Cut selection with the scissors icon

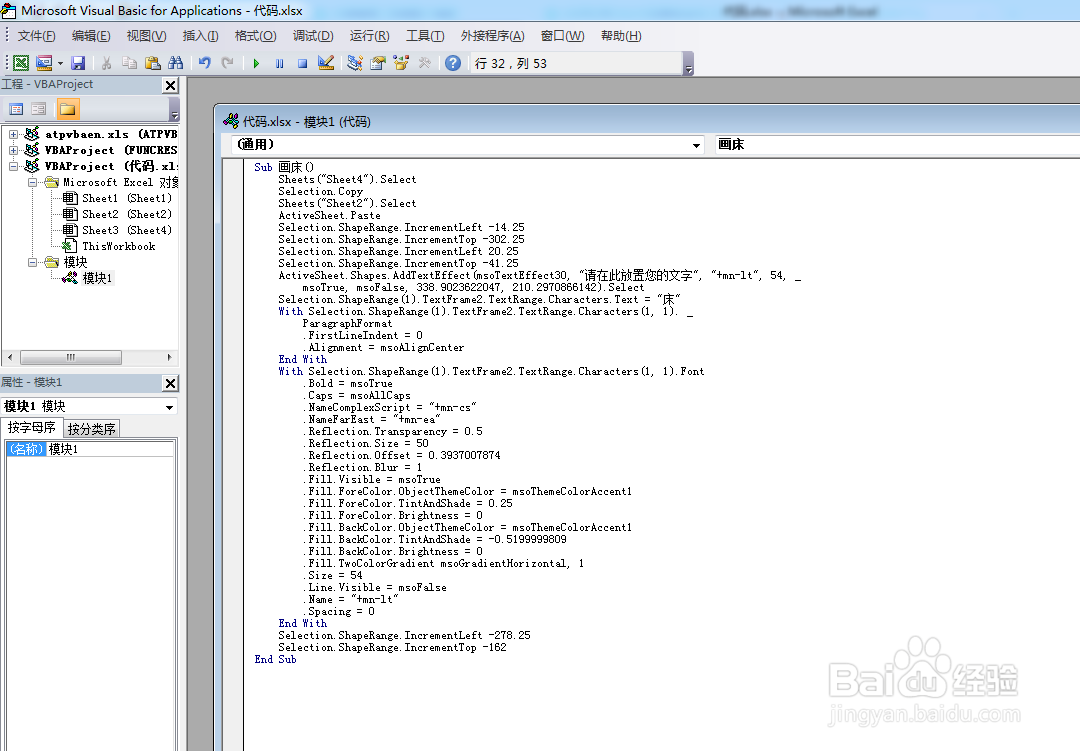pyautogui.click(x=106, y=63)
